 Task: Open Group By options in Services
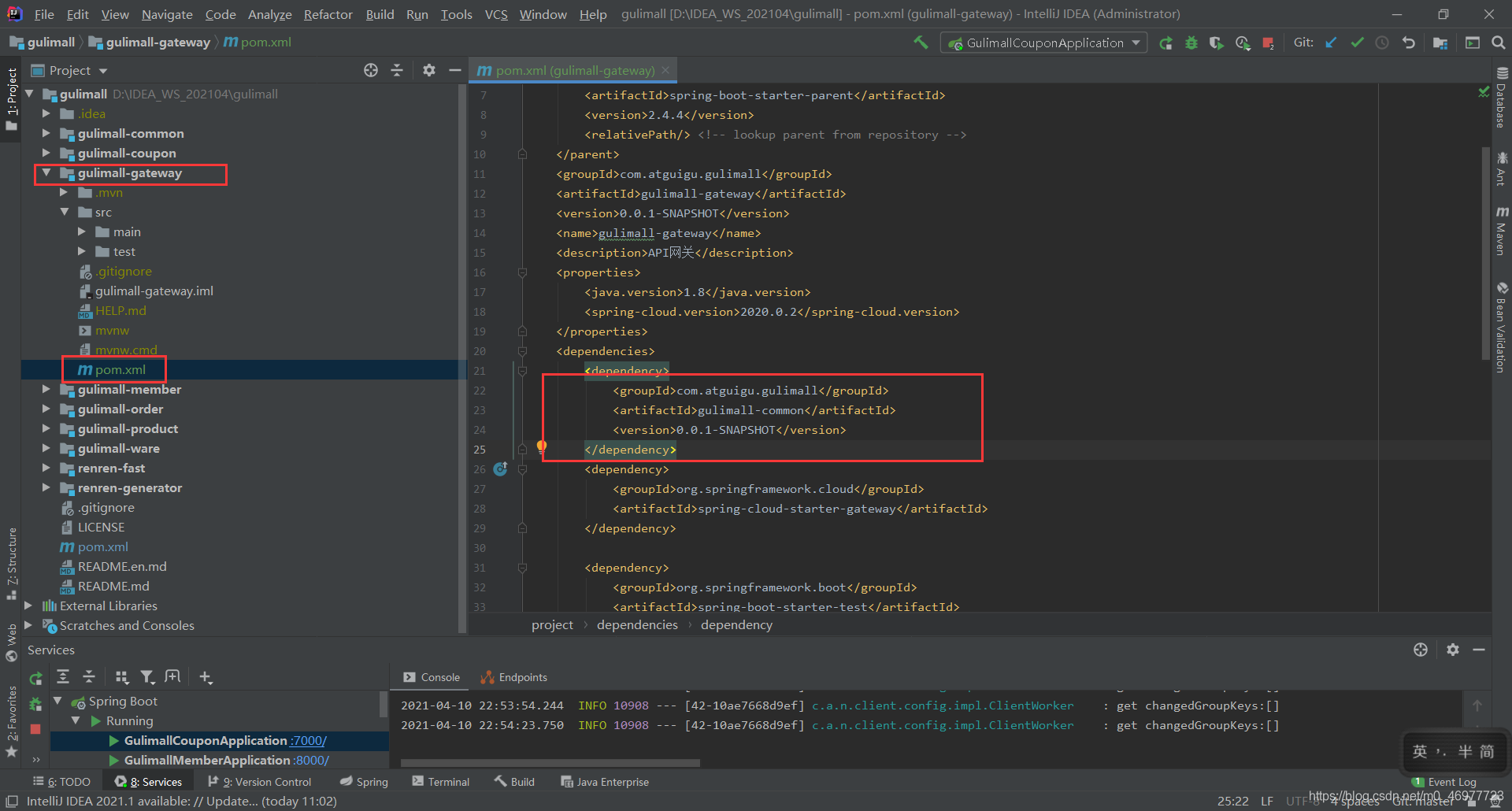pos(121,676)
